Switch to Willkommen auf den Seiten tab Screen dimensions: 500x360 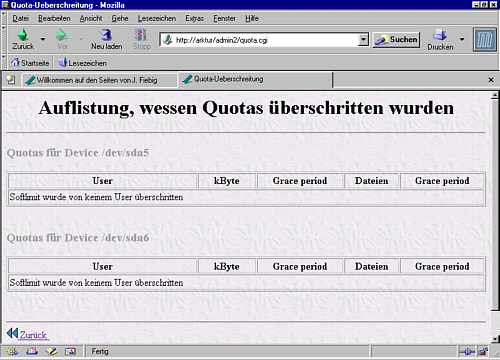point(99,80)
